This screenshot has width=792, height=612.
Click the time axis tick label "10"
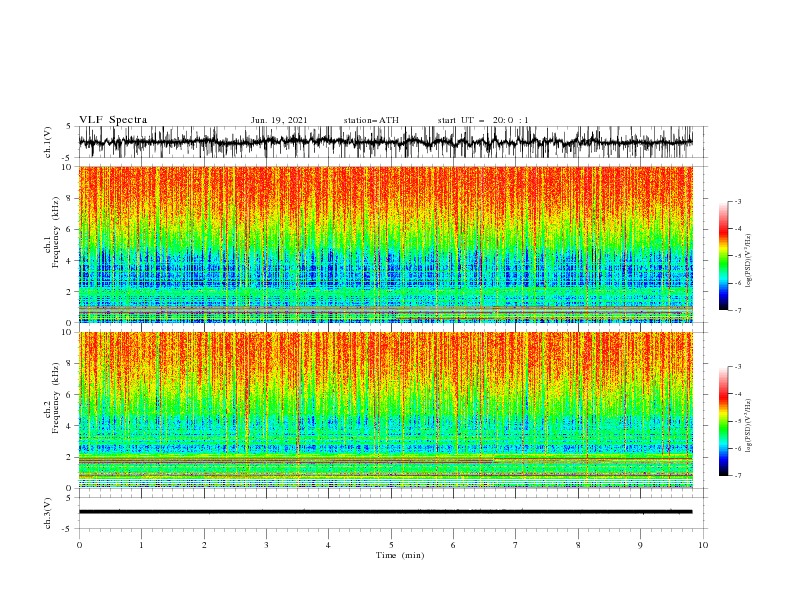(703, 545)
